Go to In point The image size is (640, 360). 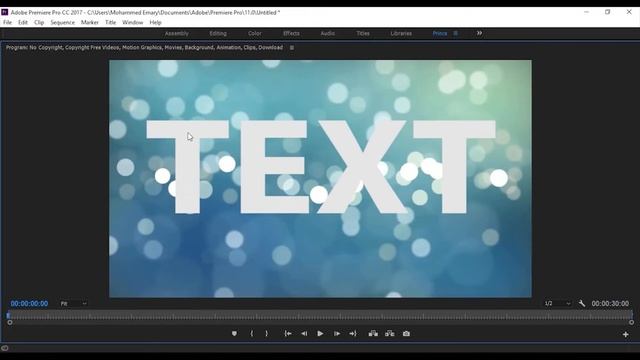tap(288, 333)
